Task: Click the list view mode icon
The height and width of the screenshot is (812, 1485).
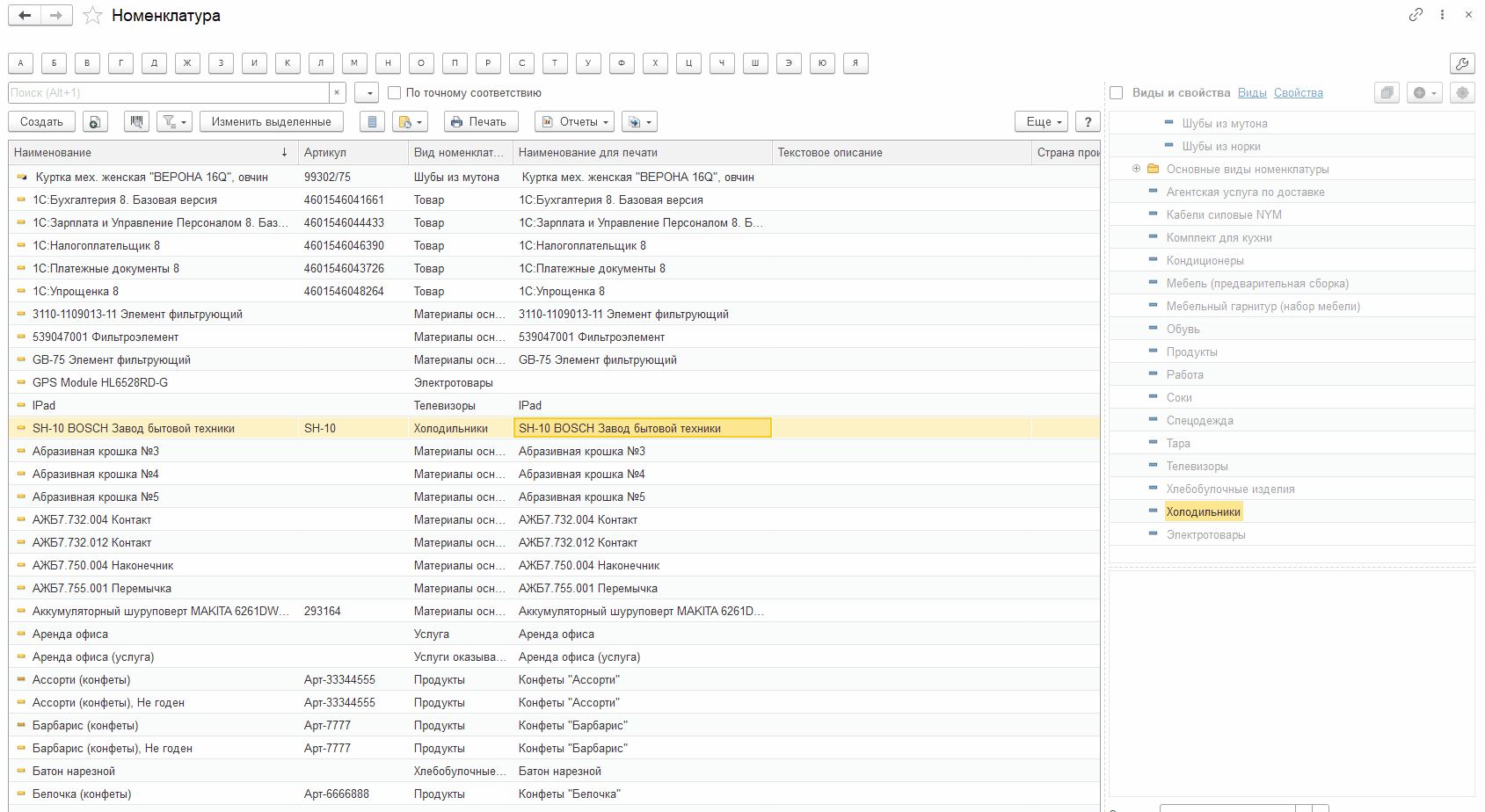Action: coord(372,122)
